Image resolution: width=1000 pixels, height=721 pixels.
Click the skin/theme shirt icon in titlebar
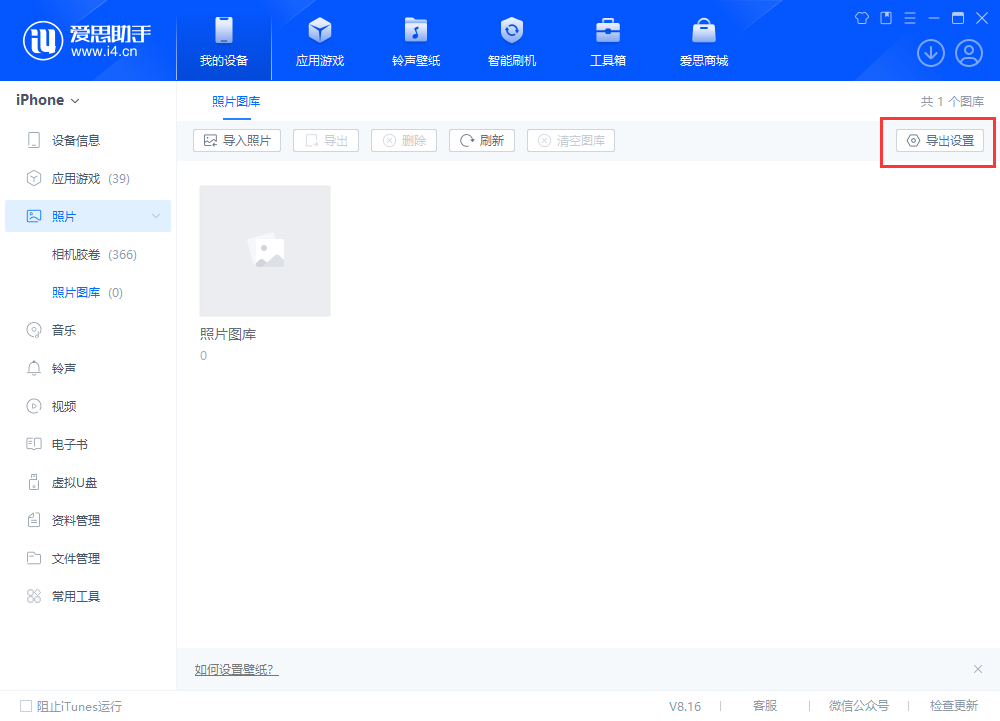(861, 17)
